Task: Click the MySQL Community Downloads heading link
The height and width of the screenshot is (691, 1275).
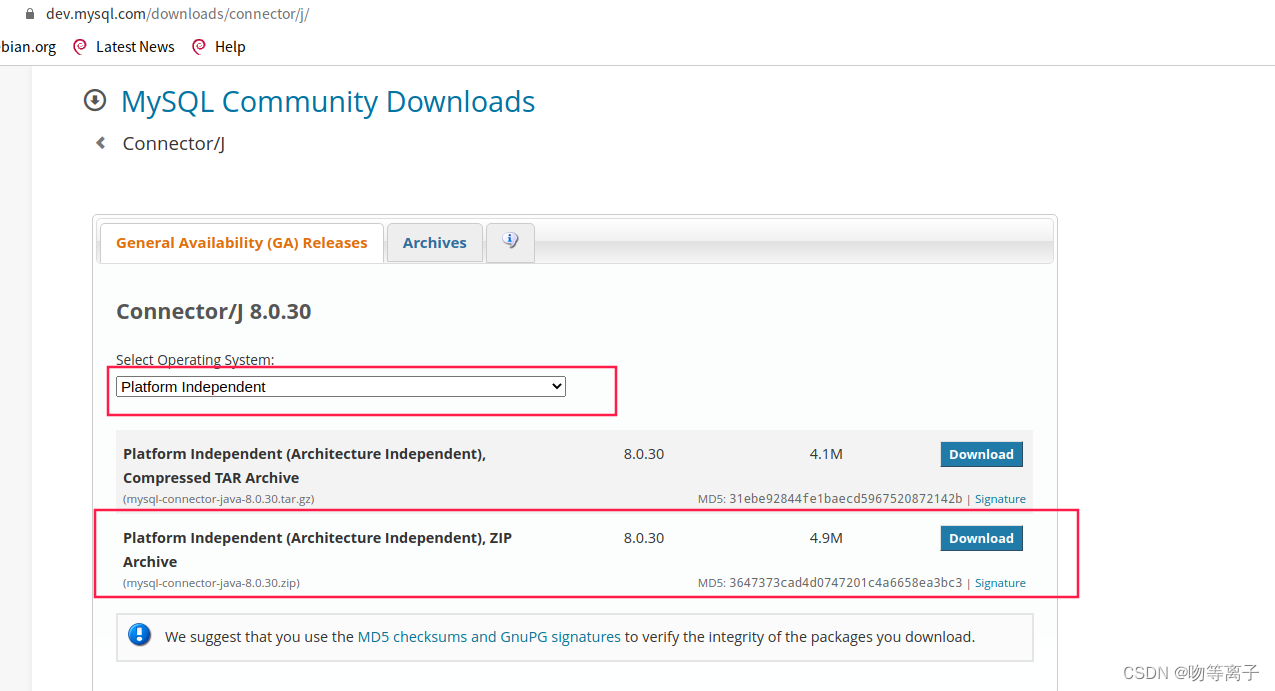Action: [x=328, y=101]
